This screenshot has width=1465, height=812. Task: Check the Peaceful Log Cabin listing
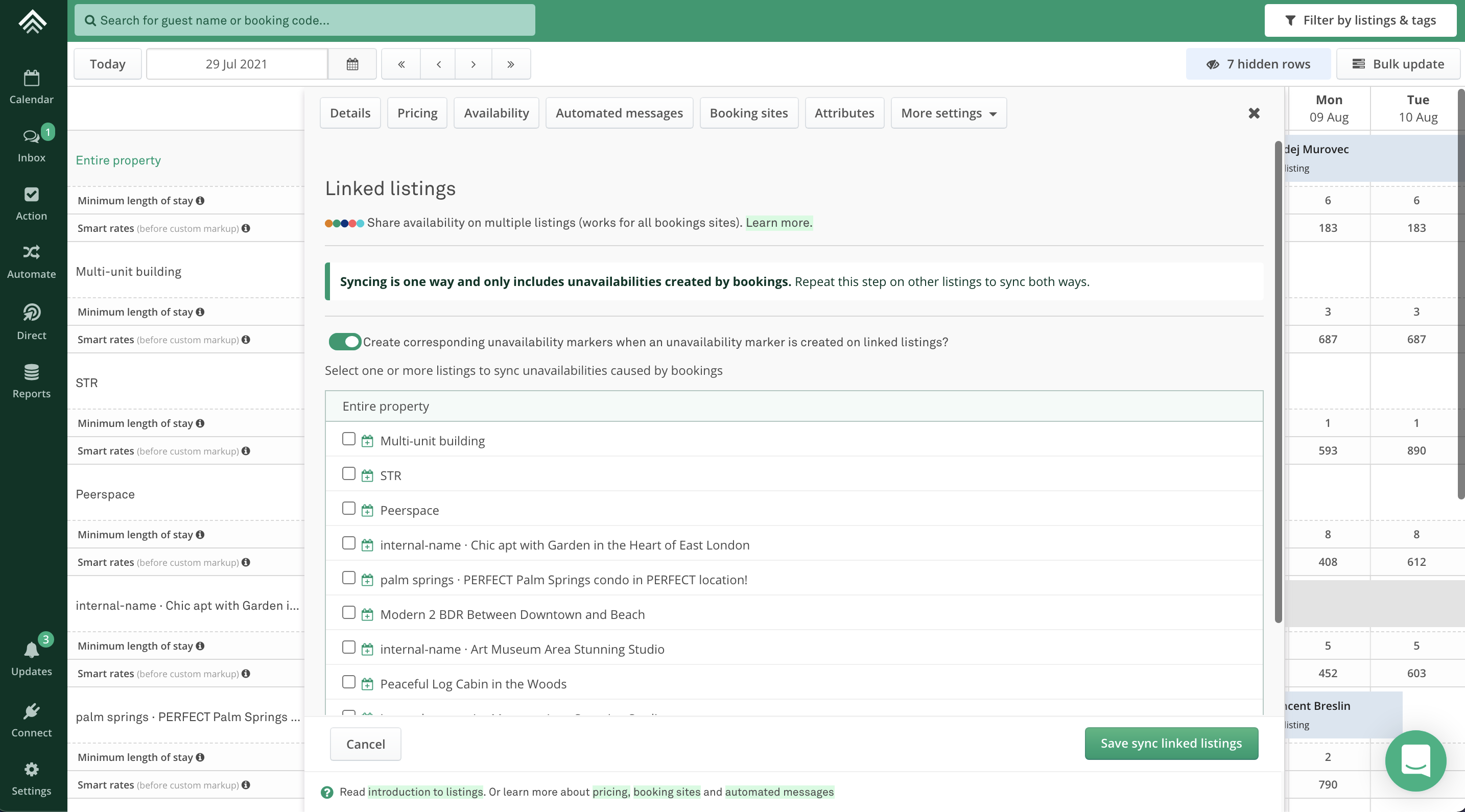click(348, 682)
